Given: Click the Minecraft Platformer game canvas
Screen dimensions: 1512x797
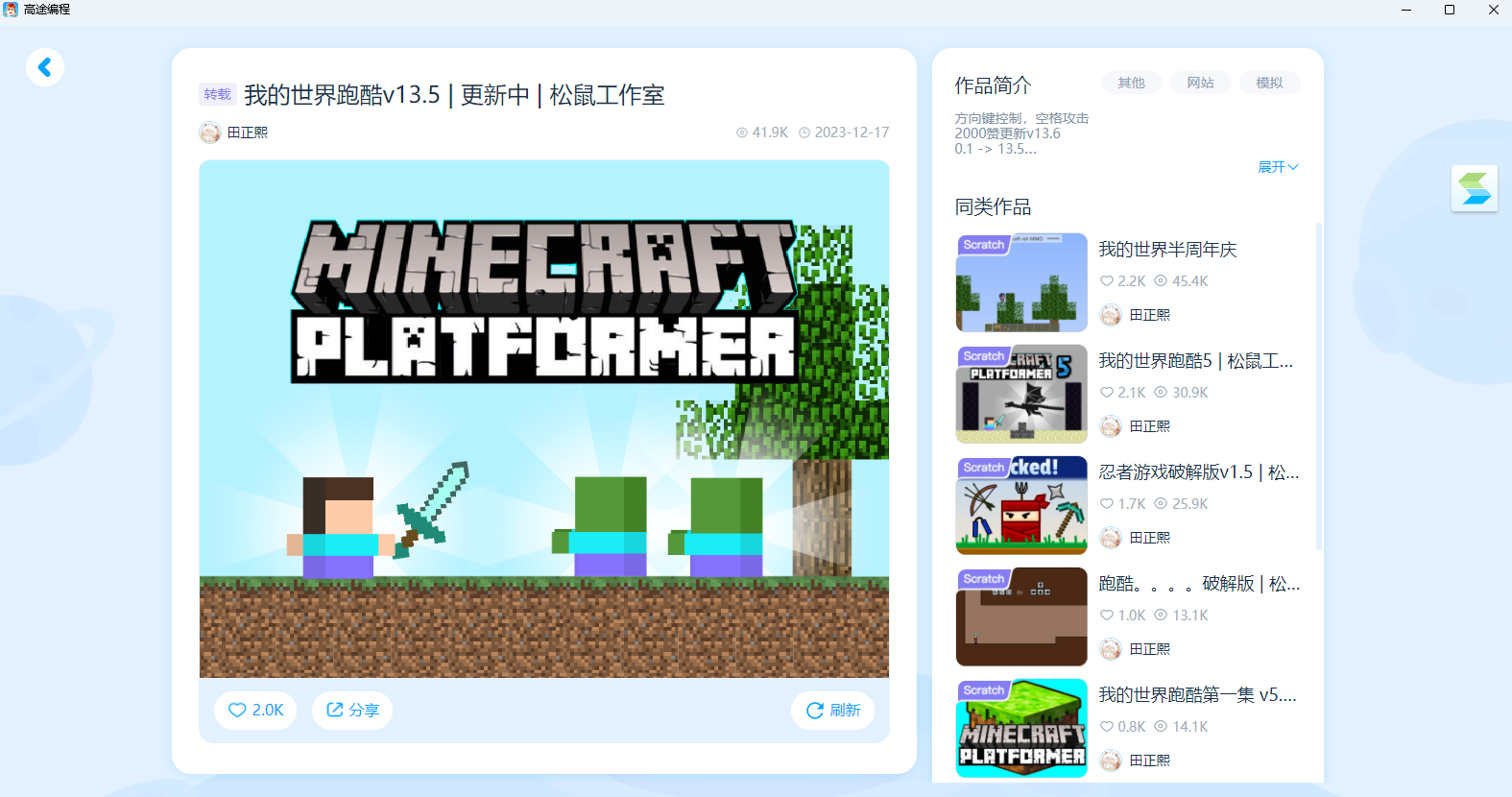Looking at the screenshot, I should coord(544,419).
